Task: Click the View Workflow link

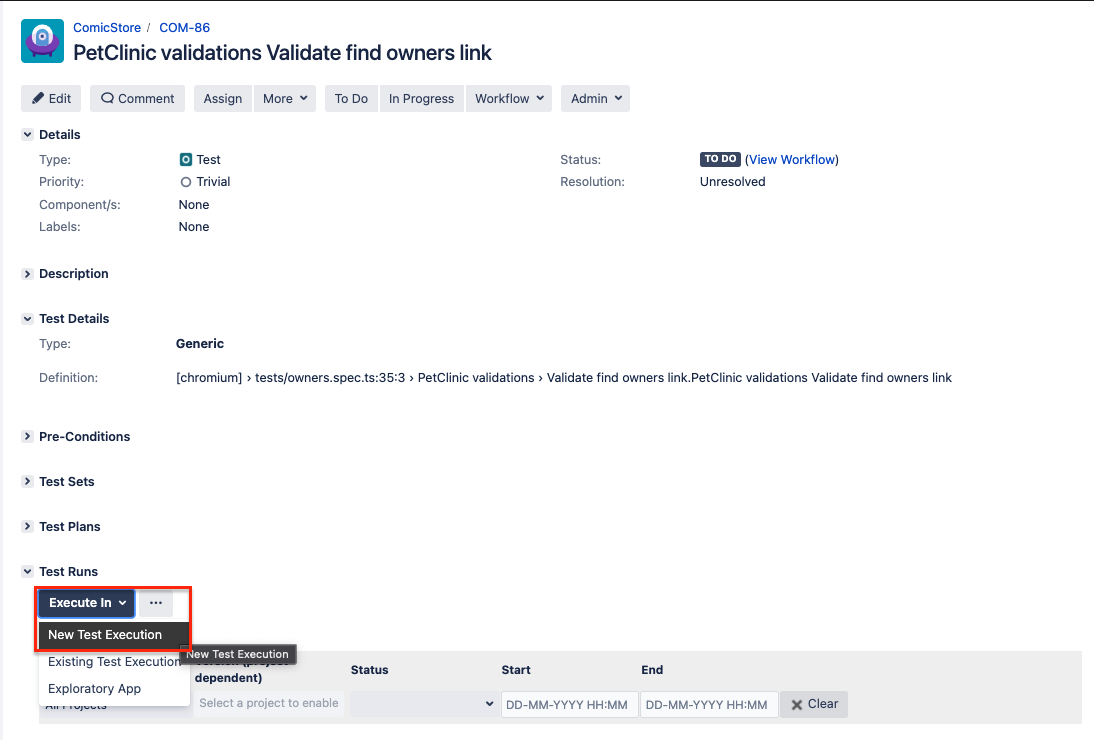Action: click(792, 160)
